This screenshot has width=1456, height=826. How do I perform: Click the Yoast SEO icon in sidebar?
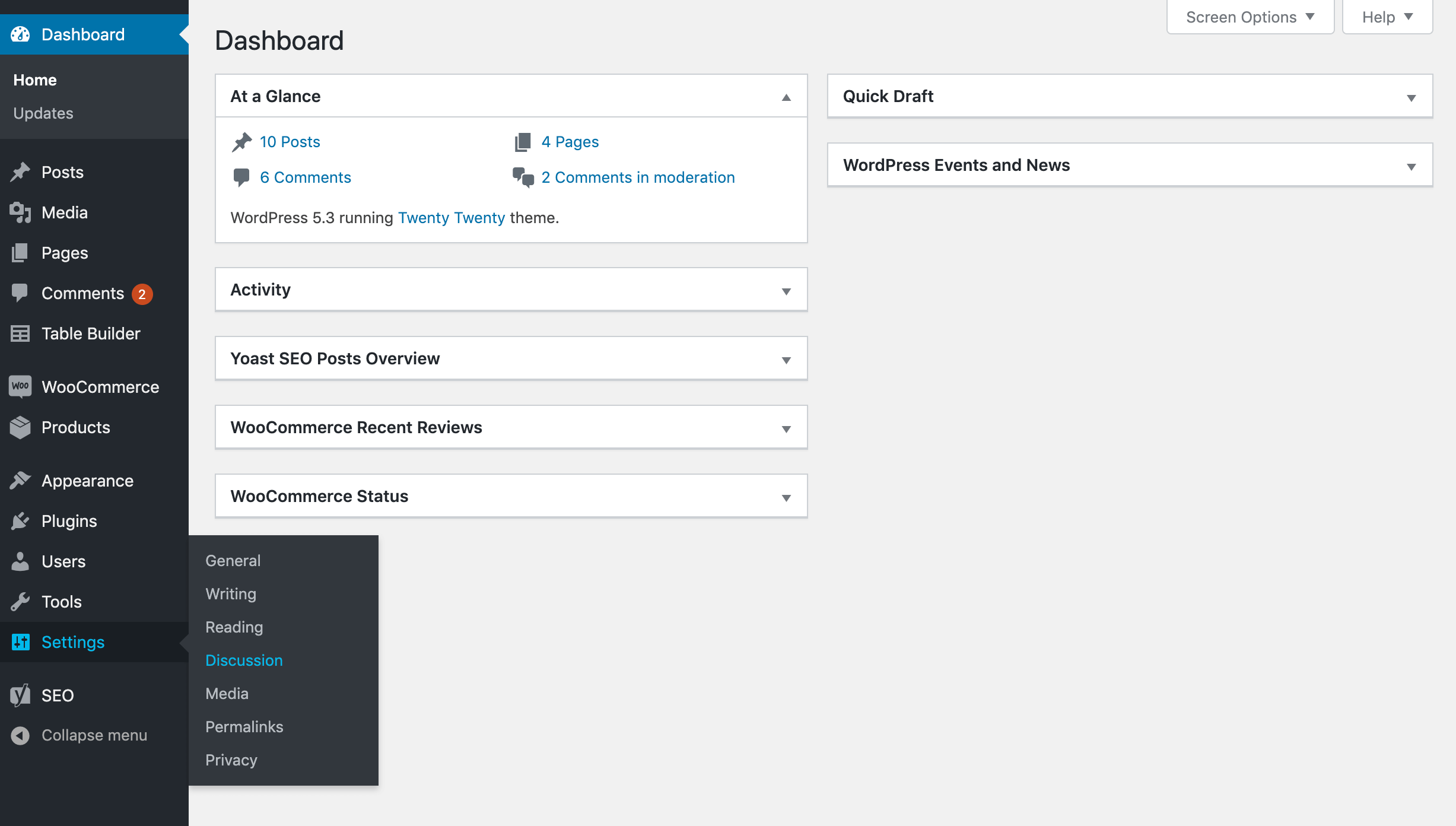(20, 695)
